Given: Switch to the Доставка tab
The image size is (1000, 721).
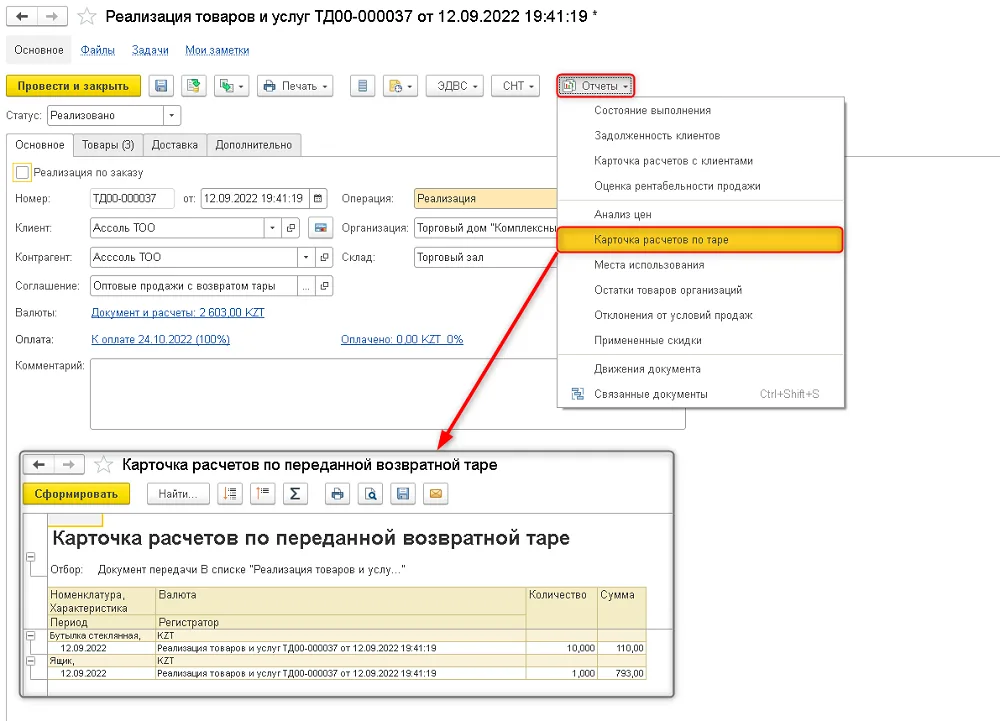Looking at the screenshot, I should [175, 145].
